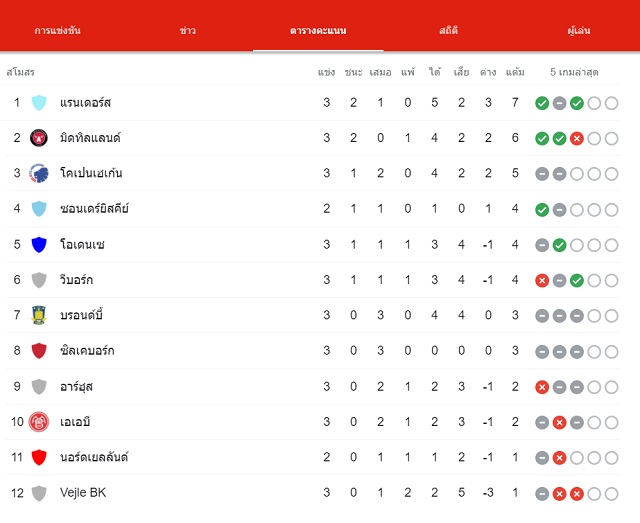This screenshot has height=523, width=640.
Task: Open the ข่าว tab
Action: [x=188, y=31]
